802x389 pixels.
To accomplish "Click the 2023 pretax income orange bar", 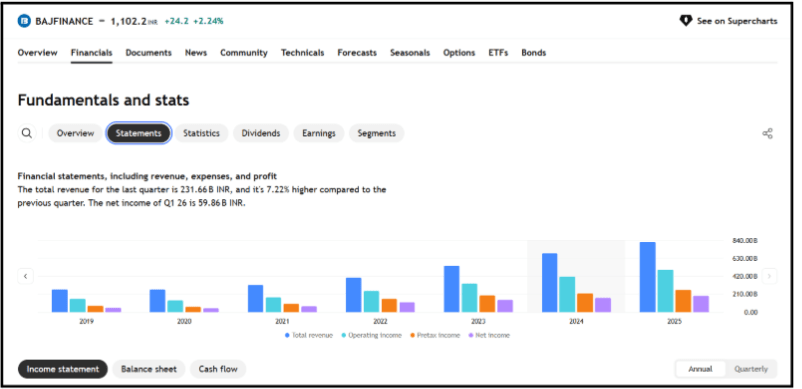I will pyautogui.click(x=487, y=304).
